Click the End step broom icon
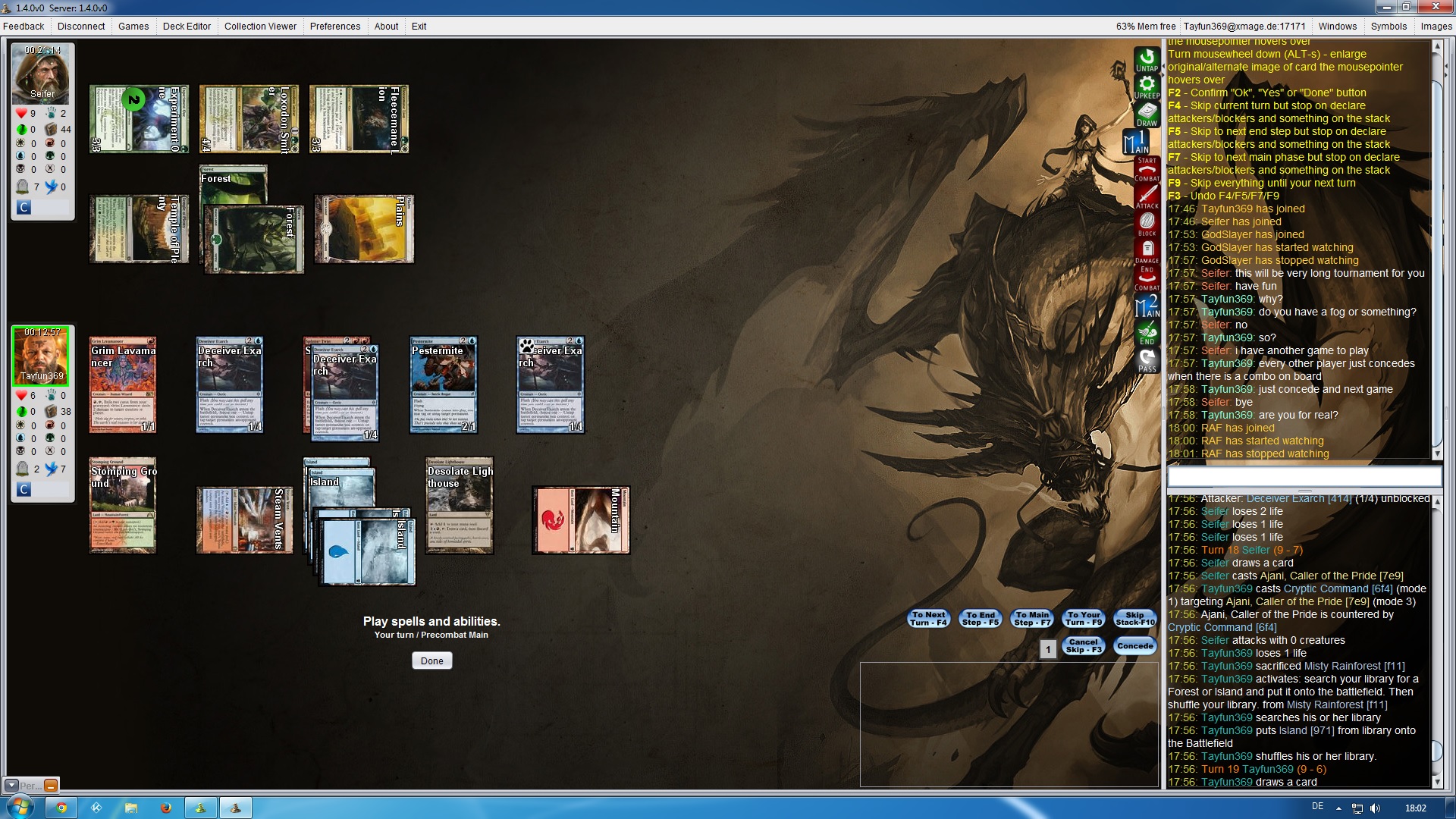 coord(1147,333)
